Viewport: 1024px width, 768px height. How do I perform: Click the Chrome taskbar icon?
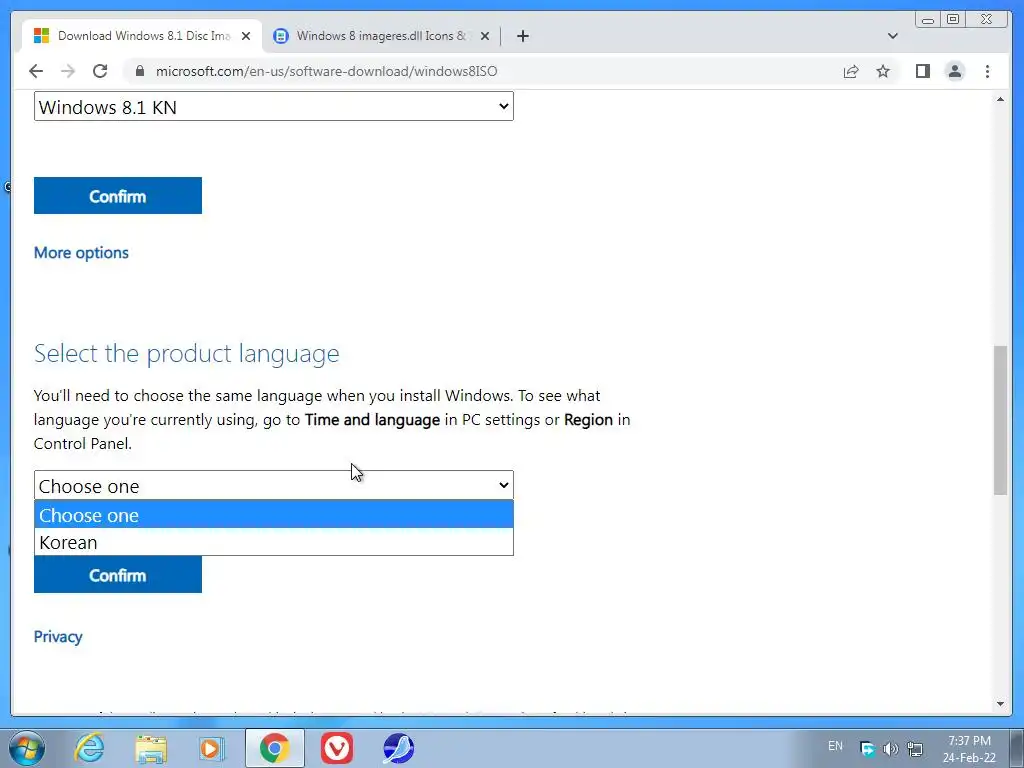pos(275,748)
